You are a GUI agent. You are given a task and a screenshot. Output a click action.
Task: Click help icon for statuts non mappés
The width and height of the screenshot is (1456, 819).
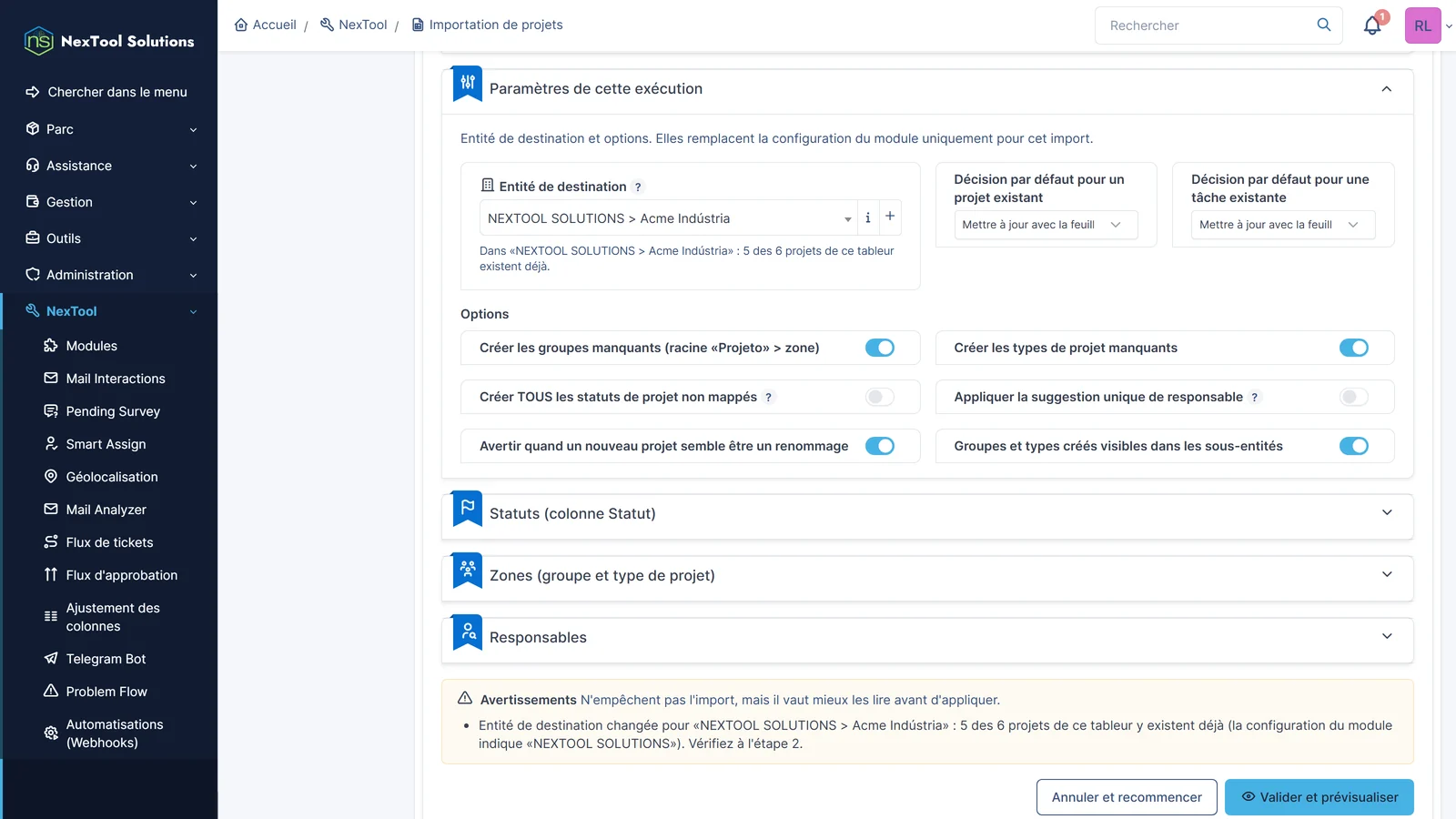pyautogui.click(x=768, y=397)
